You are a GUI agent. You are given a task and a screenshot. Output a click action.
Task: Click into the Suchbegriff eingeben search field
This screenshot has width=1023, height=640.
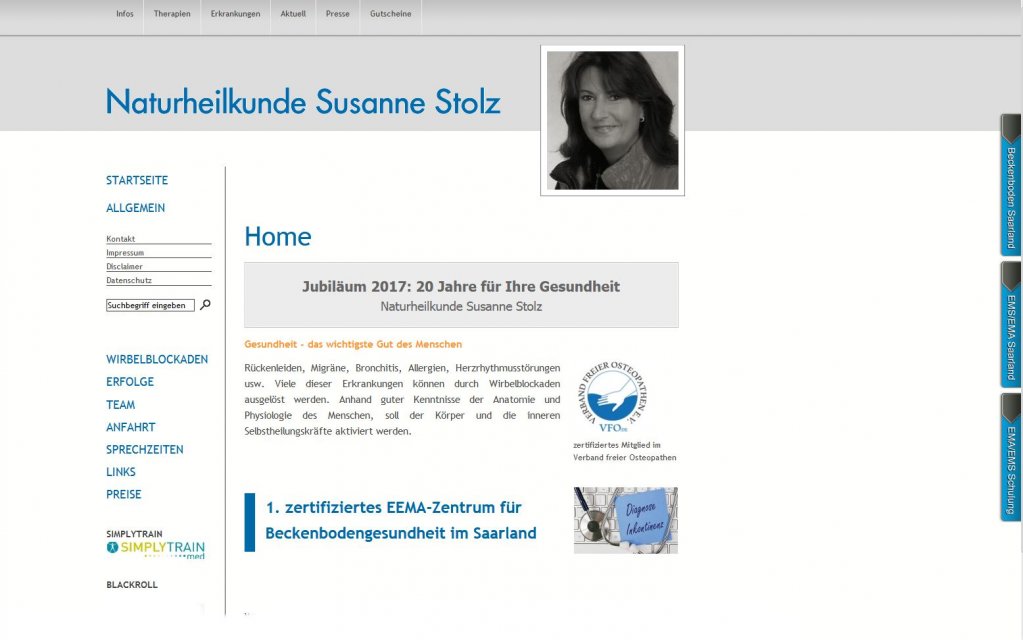(x=150, y=305)
